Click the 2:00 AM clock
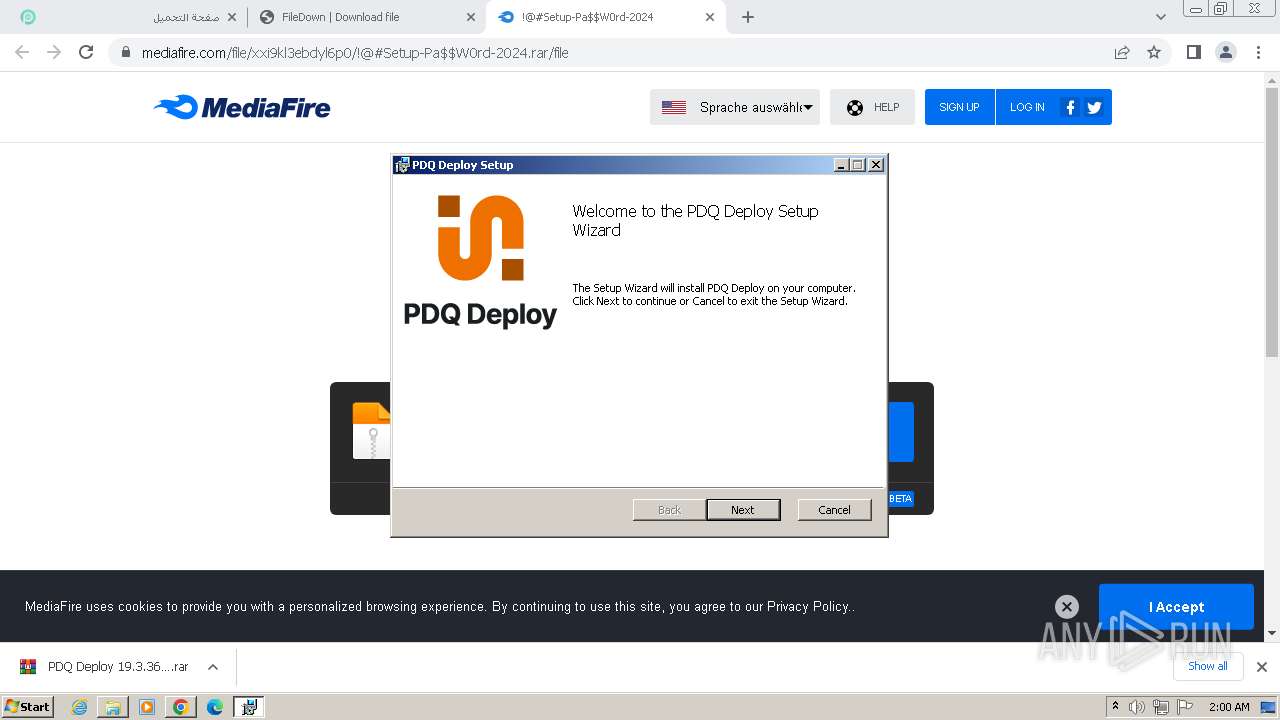Viewport: 1280px width, 720px height. (x=1229, y=707)
